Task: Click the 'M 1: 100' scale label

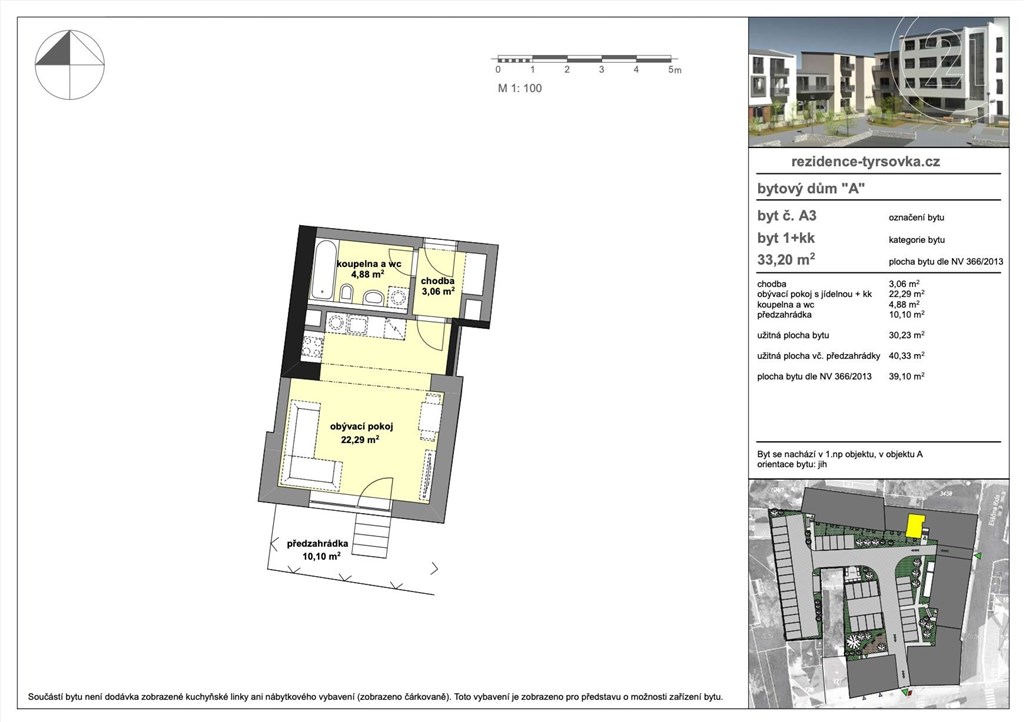Action: 520,88
